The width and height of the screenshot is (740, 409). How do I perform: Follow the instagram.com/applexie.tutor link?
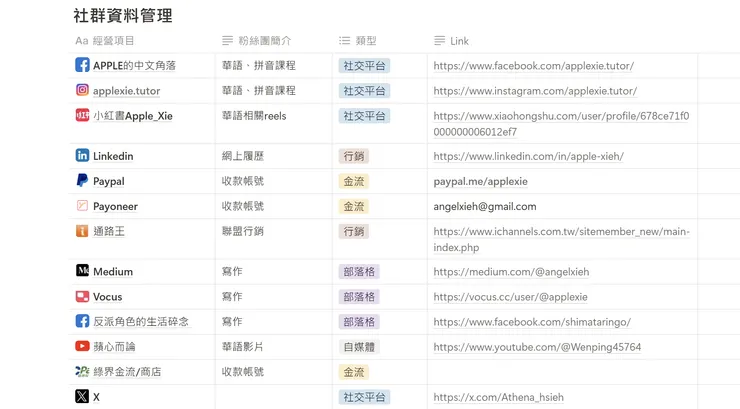(535, 91)
